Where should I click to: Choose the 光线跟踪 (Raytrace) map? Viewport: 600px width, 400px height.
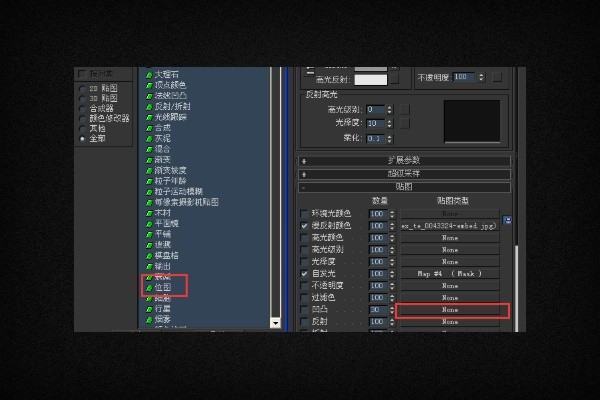click(x=170, y=116)
